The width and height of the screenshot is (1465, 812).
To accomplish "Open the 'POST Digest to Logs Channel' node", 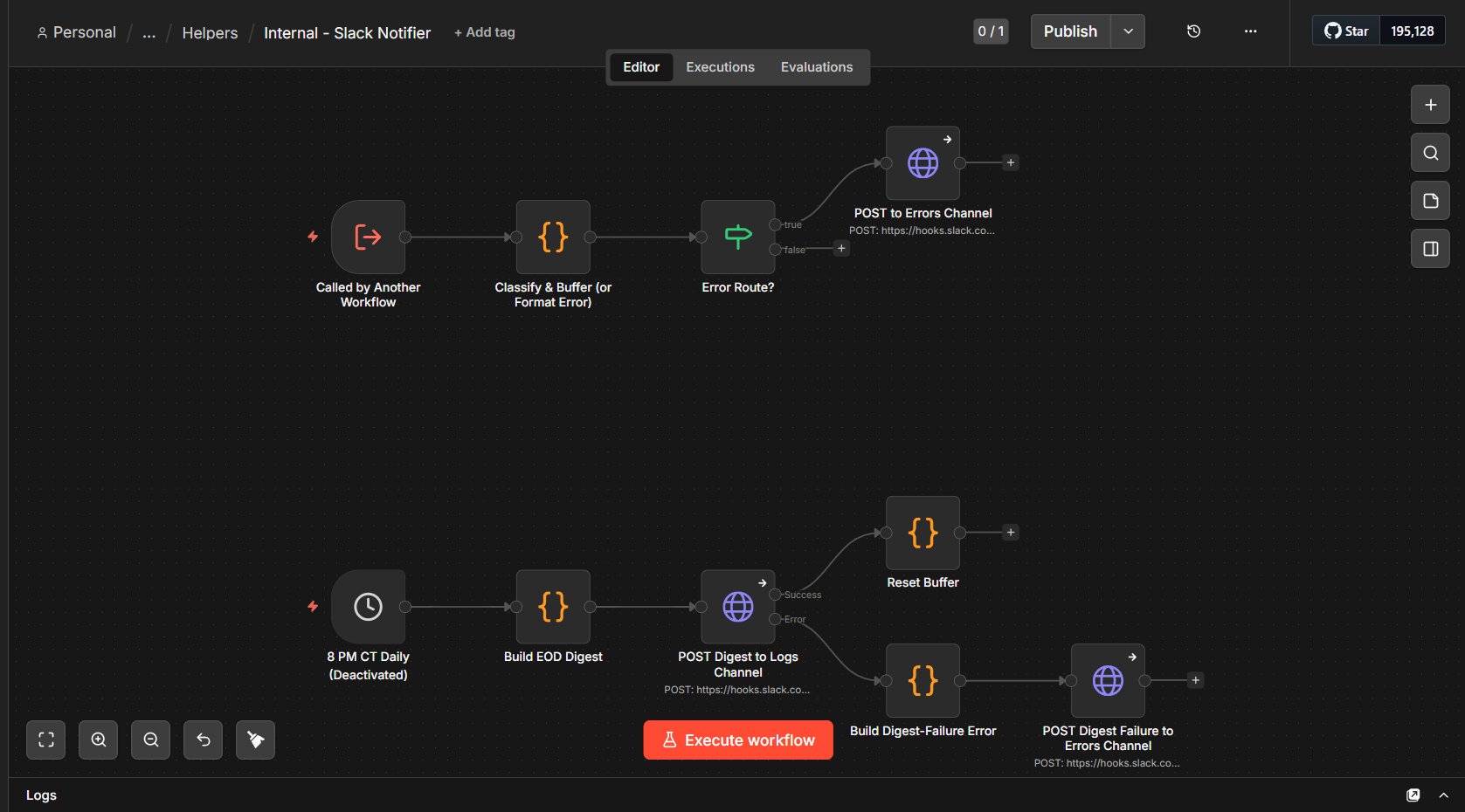I will [737, 607].
